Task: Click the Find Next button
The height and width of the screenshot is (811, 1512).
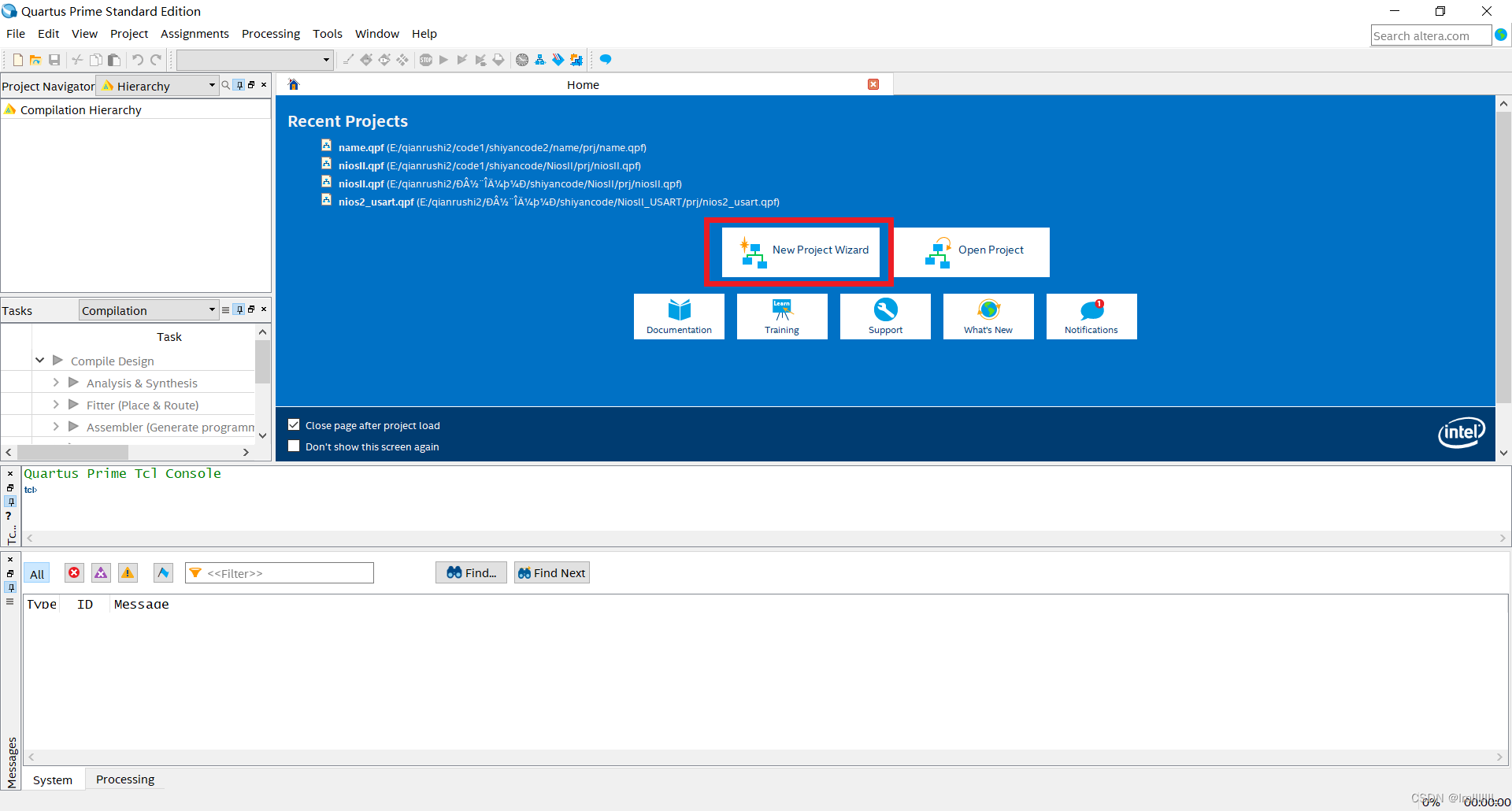Action: (552, 573)
